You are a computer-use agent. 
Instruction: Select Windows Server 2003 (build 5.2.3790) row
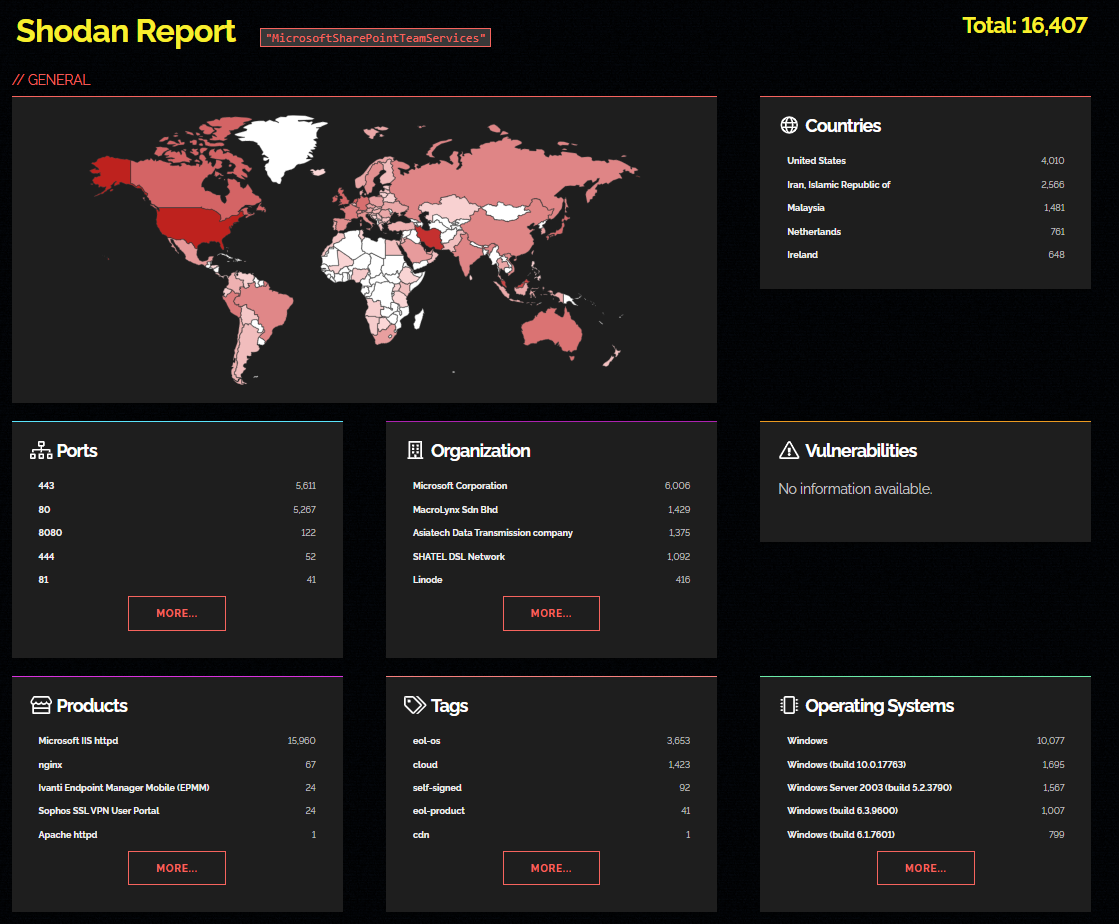[926, 788]
